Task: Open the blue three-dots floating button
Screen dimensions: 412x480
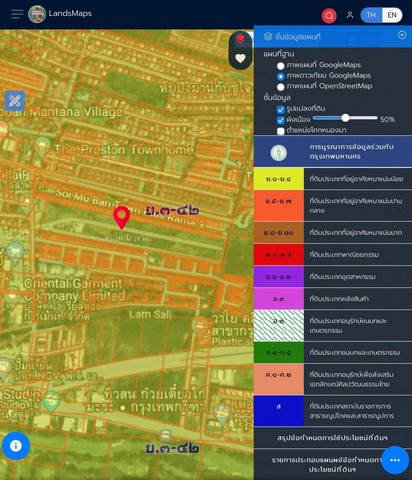Action: click(x=395, y=460)
